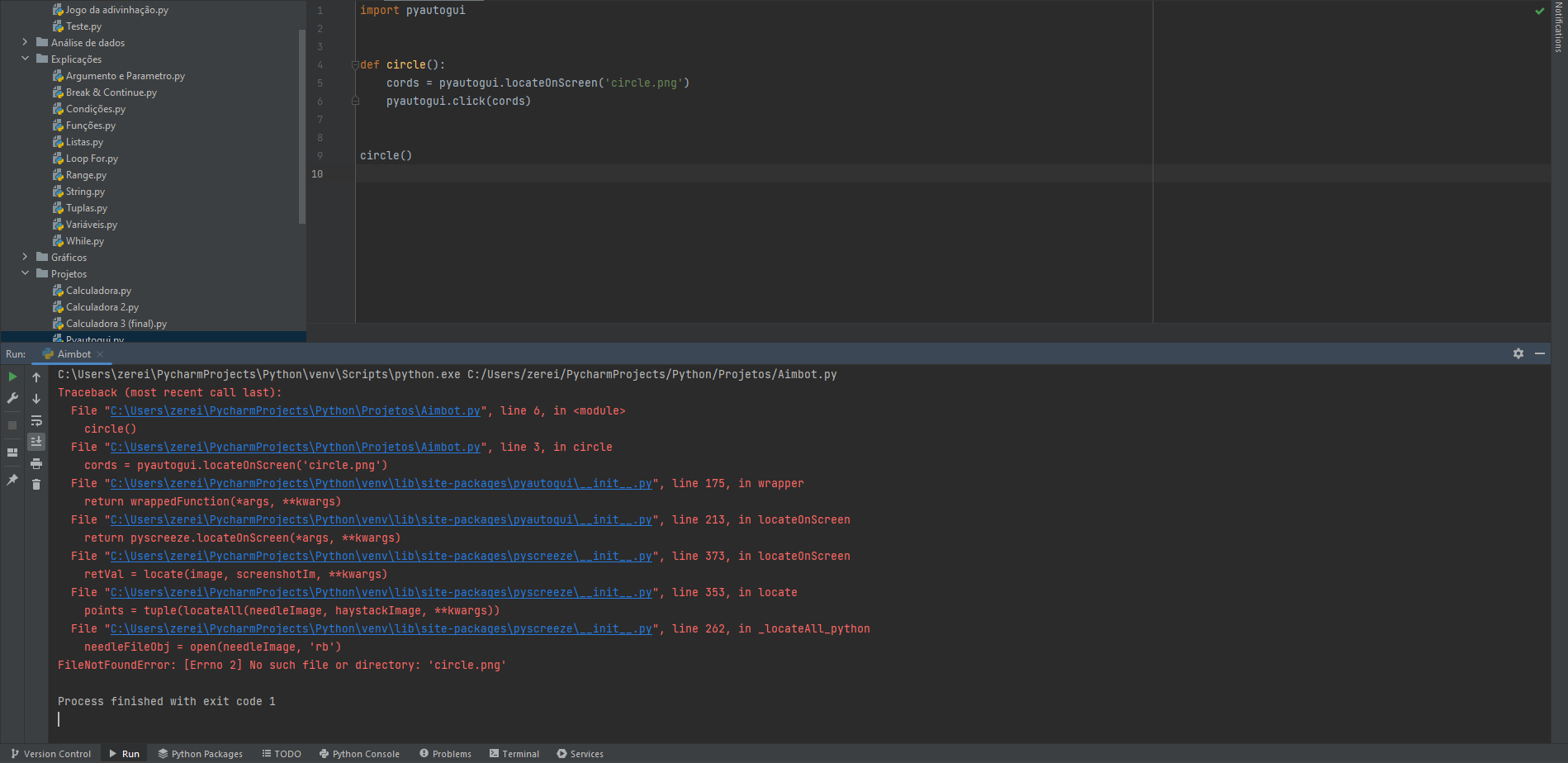Click the FileNotFoundError message line

(282, 665)
